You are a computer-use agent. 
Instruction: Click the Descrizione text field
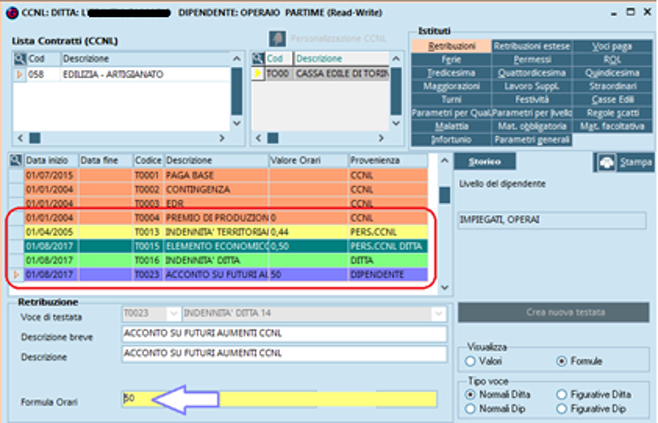coord(285,354)
